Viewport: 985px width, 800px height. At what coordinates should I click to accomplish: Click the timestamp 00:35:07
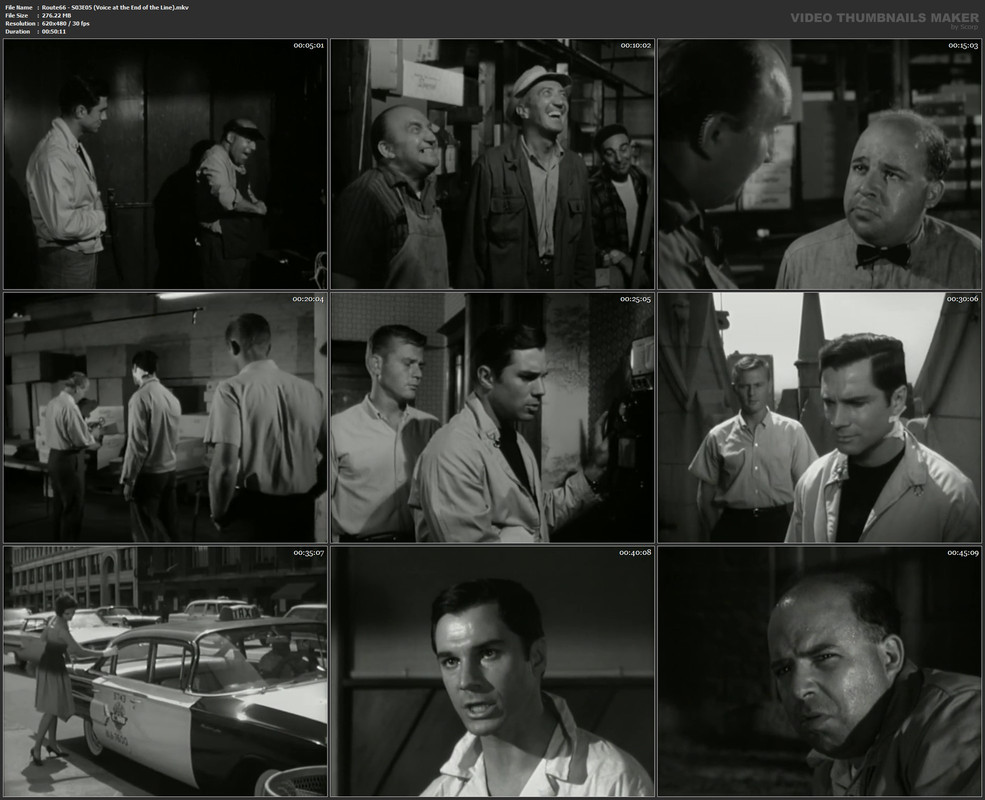coord(308,553)
